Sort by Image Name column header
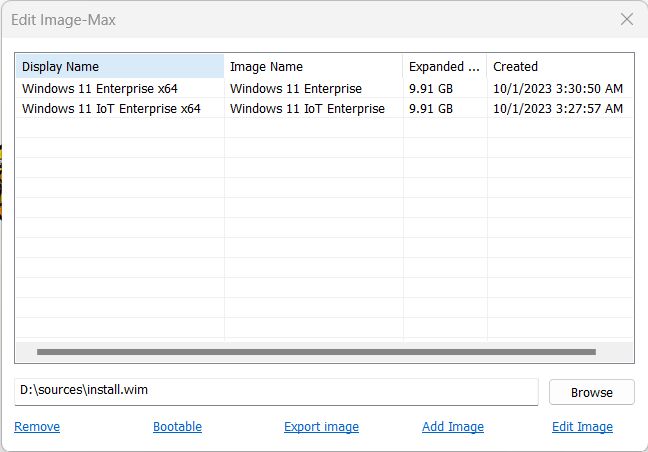 pos(313,67)
